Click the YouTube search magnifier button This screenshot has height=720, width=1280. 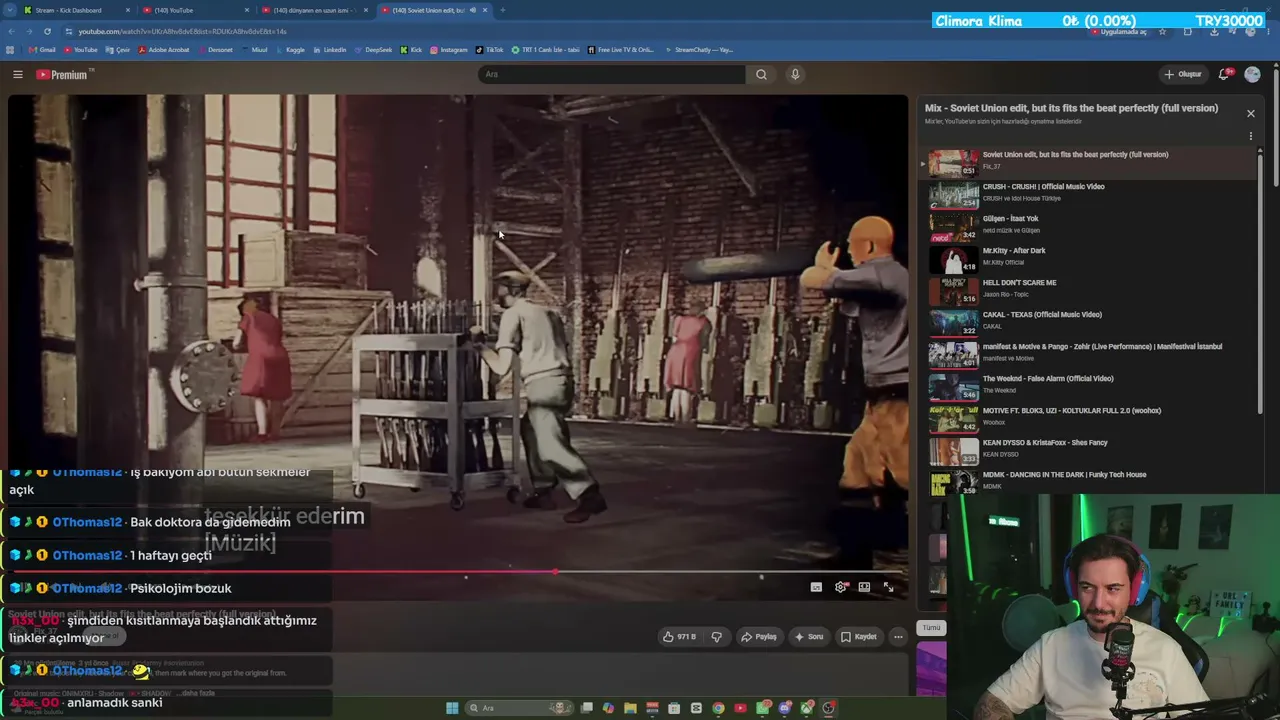pos(761,74)
